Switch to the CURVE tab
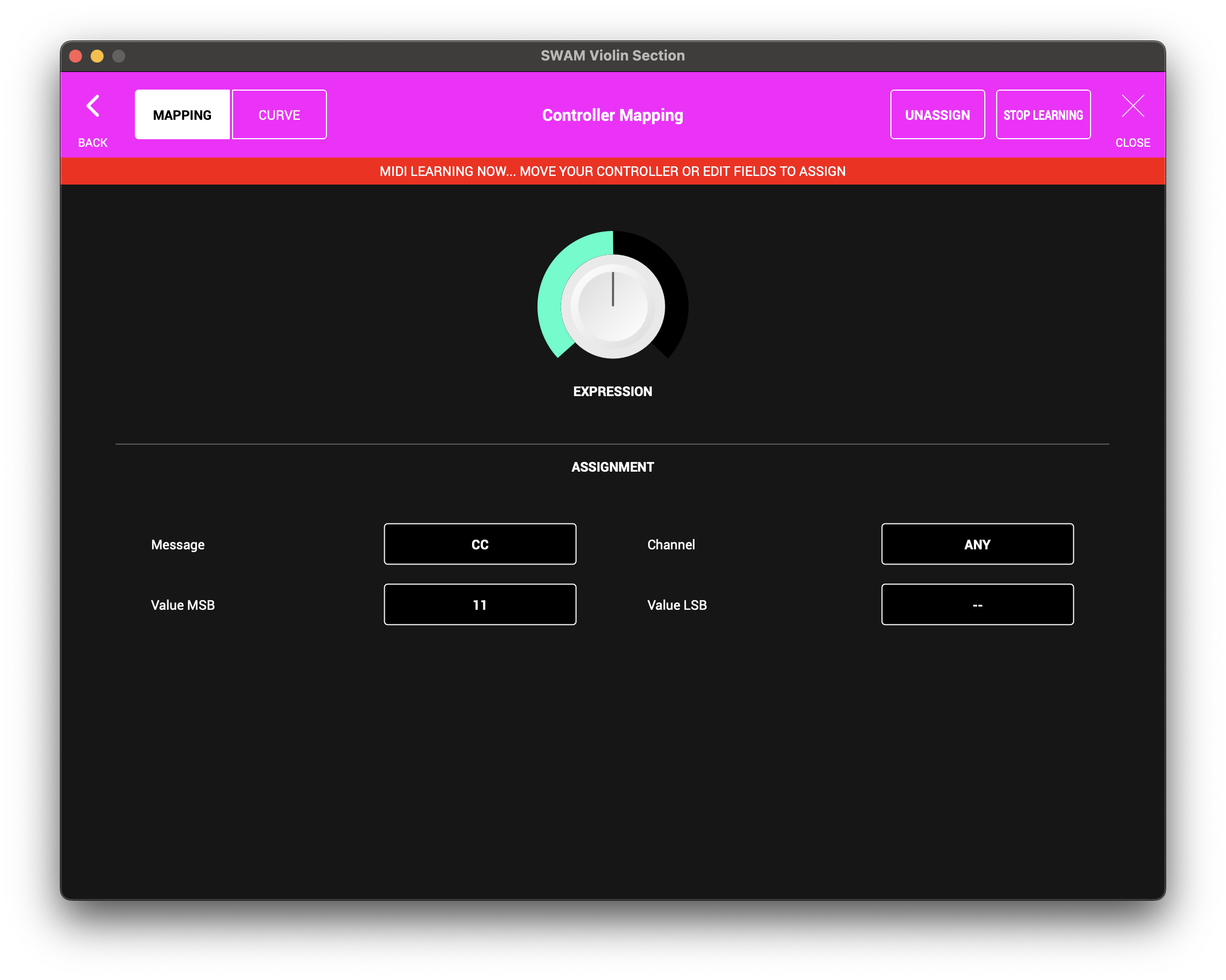The image size is (1226, 980). point(279,115)
